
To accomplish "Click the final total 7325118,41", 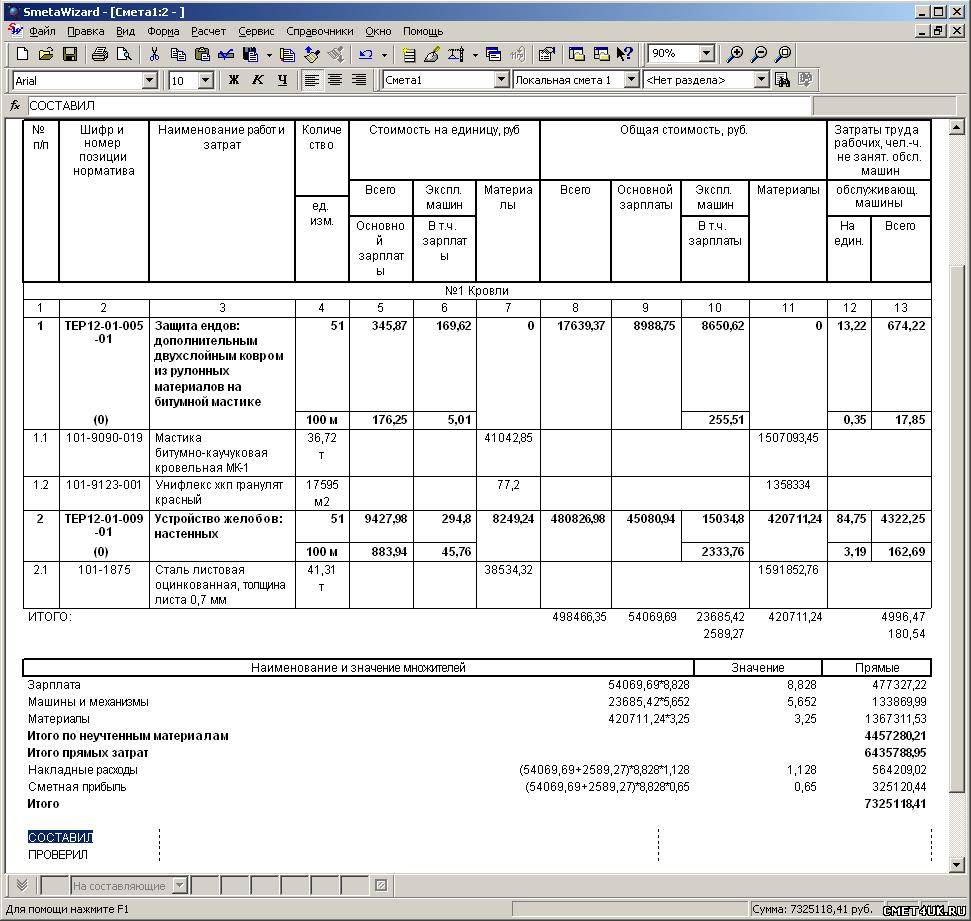I will tap(895, 804).
